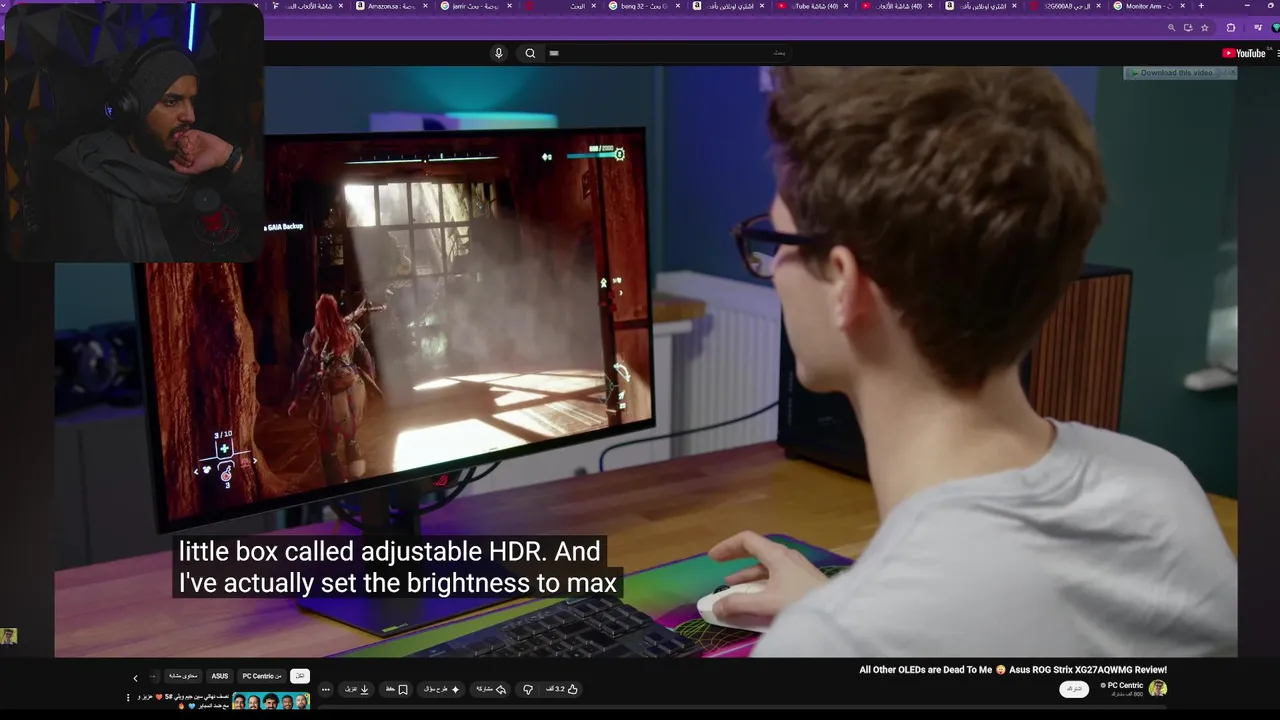This screenshot has height=720, width=1280.
Task: Click the Share arrow button
Action: 490,689
